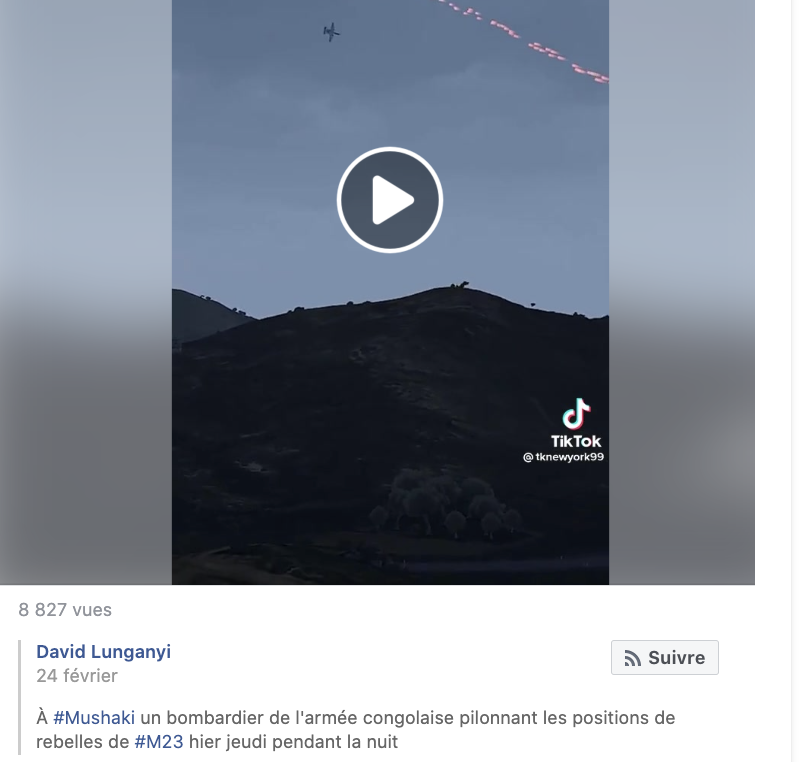Click the blurred right video margin
This screenshot has height=762, width=800.
pos(682,292)
